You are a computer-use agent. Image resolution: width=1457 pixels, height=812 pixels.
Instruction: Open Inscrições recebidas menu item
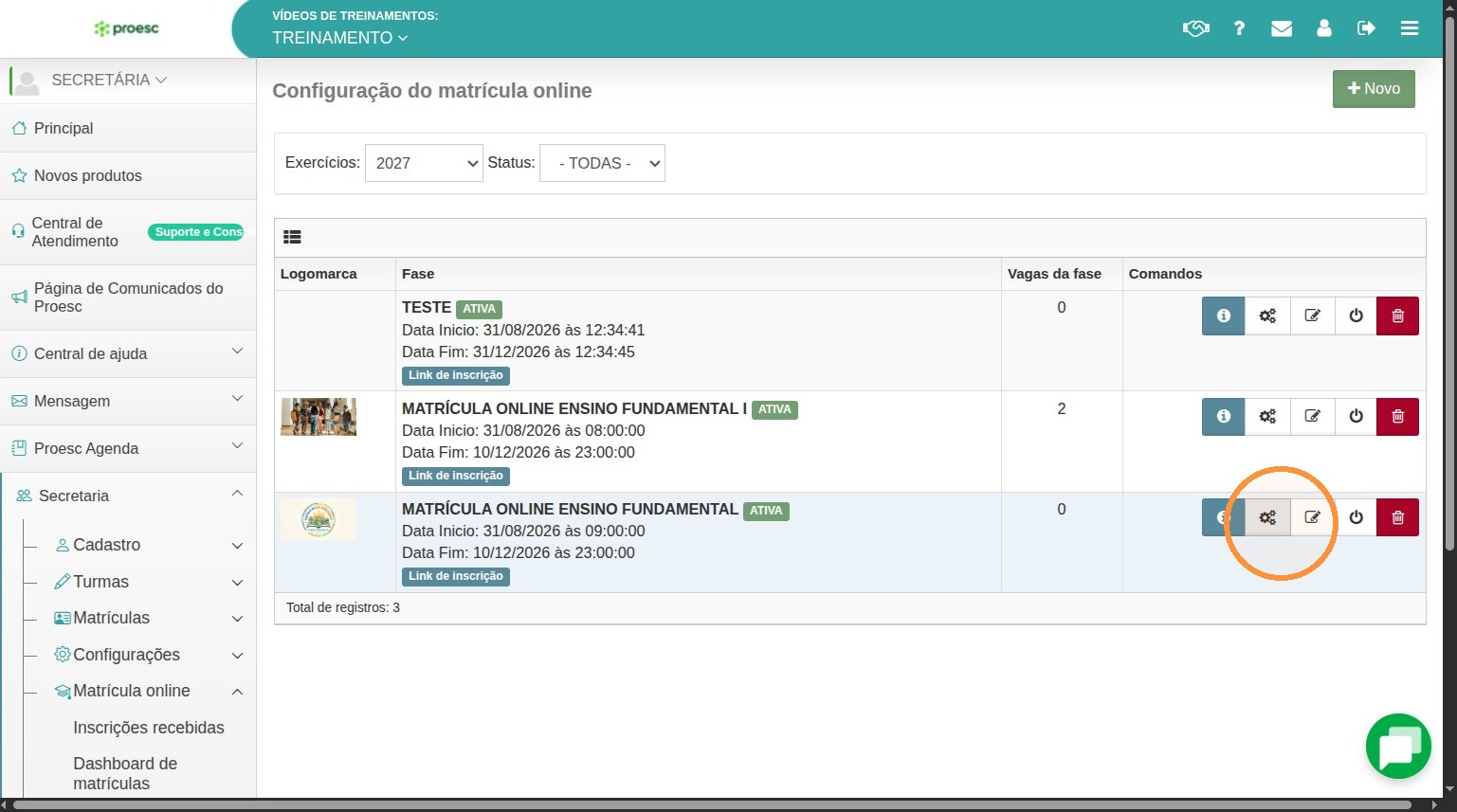point(149,728)
